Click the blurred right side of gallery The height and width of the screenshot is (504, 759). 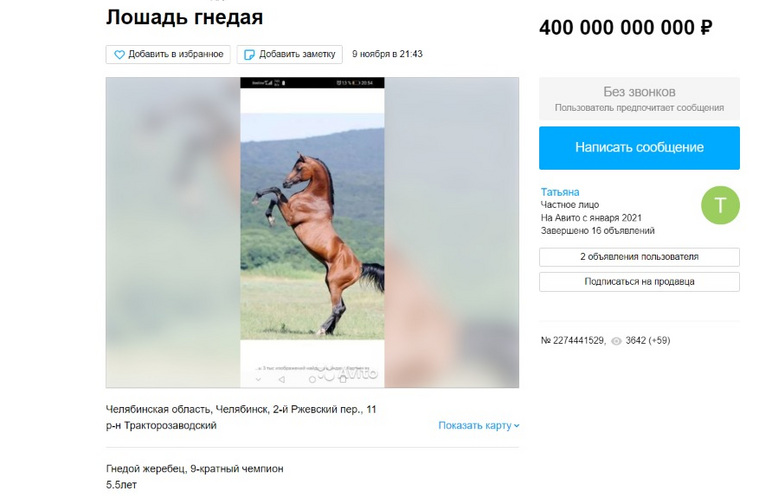click(452, 232)
